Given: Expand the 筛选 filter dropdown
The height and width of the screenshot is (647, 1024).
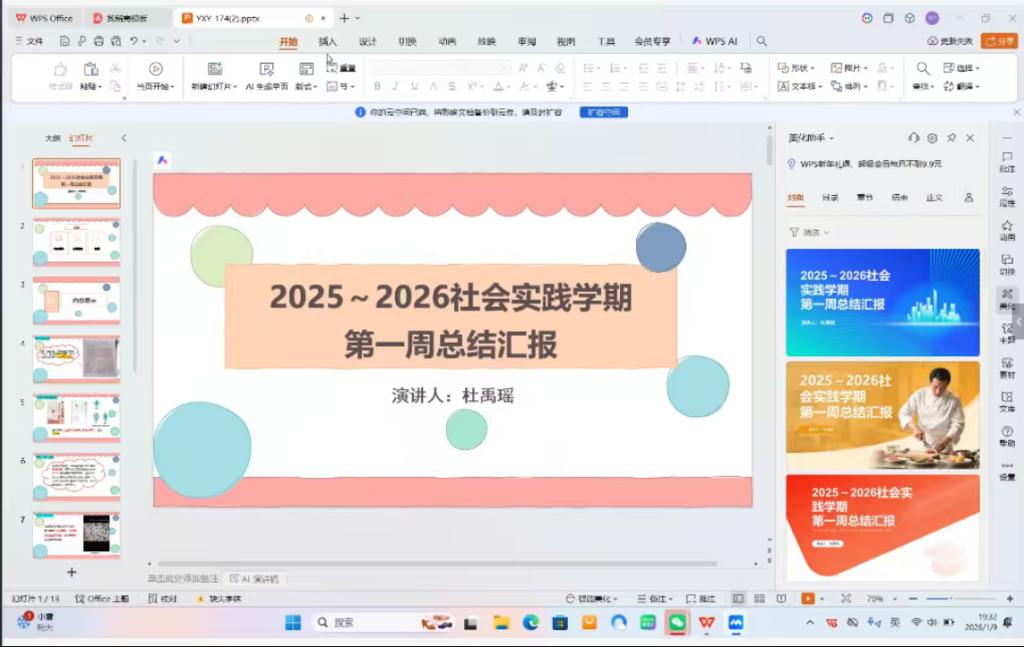Looking at the screenshot, I should (x=810, y=232).
